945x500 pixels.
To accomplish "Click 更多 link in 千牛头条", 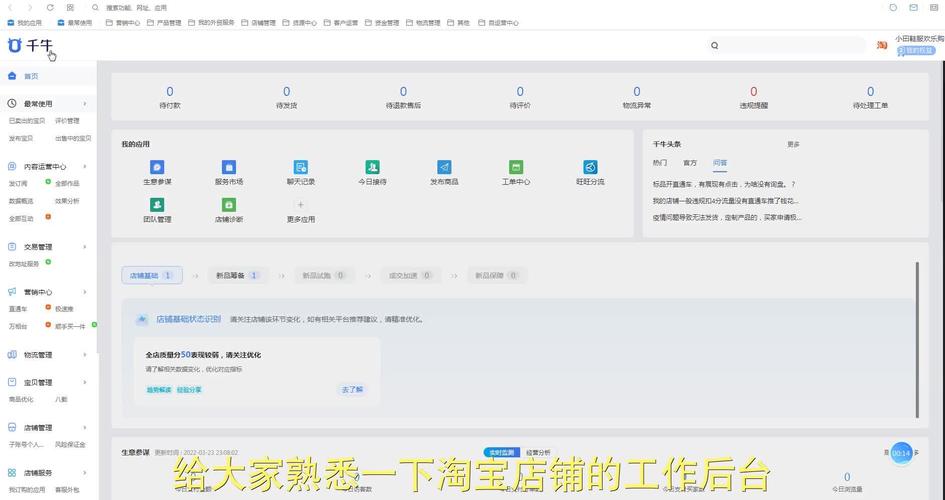I will coord(793,145).
